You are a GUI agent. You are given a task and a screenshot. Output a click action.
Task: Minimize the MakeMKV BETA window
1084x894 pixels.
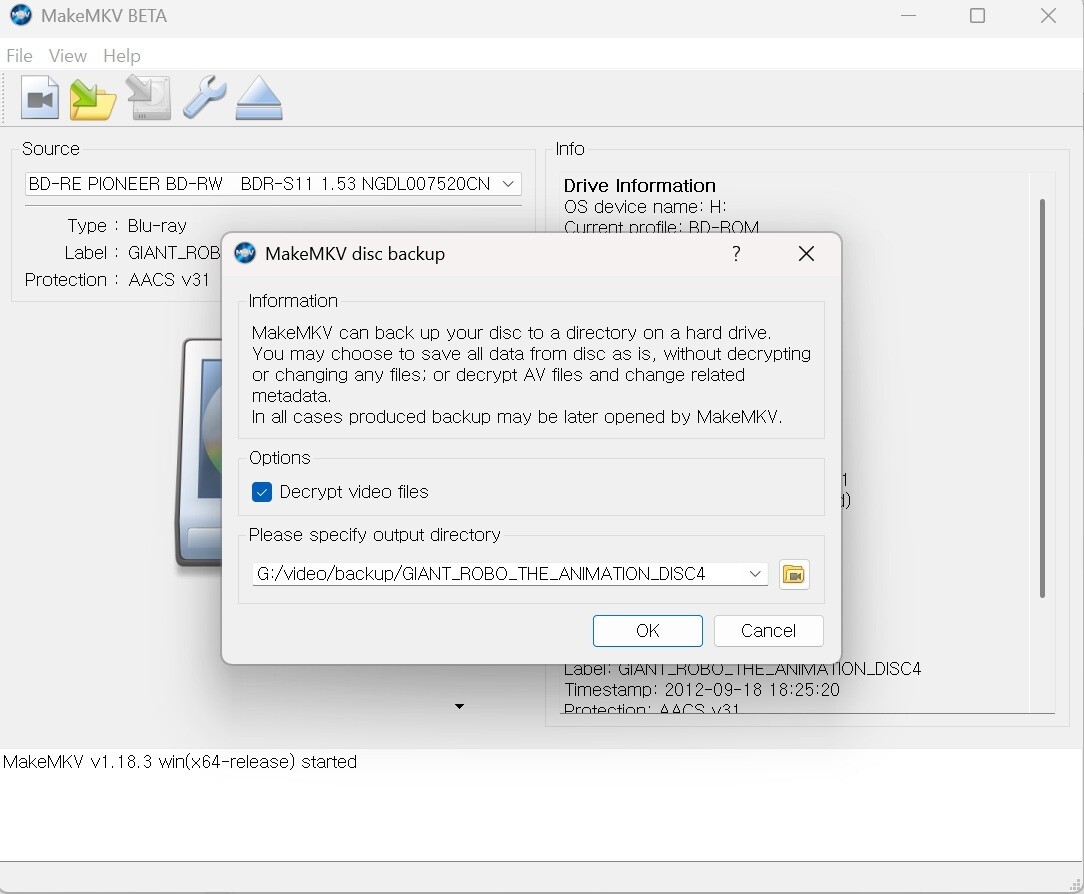point(908,15)
